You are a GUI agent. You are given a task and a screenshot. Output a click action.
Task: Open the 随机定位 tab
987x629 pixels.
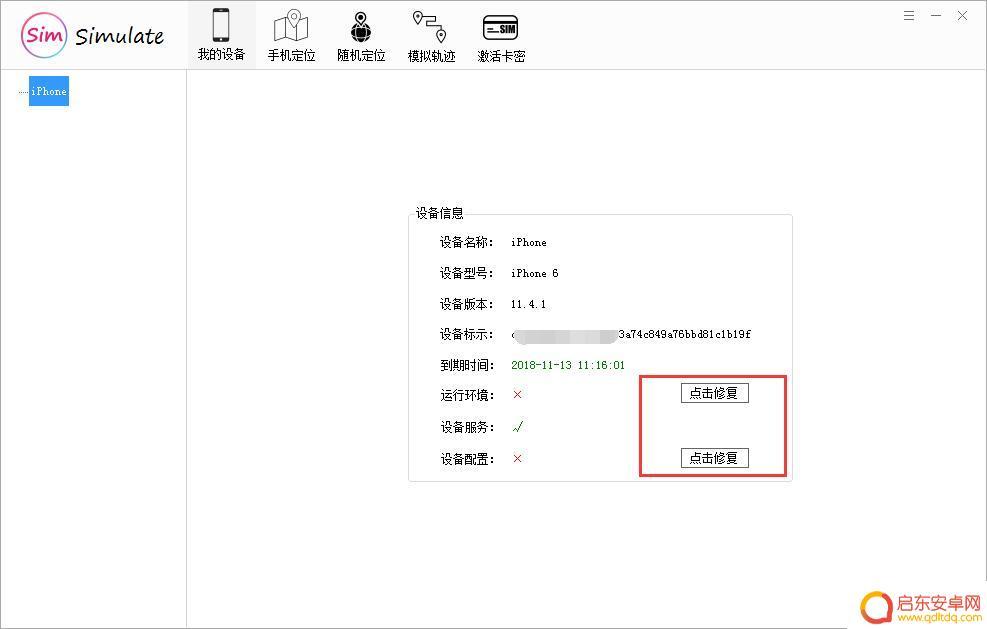point(361,35)
